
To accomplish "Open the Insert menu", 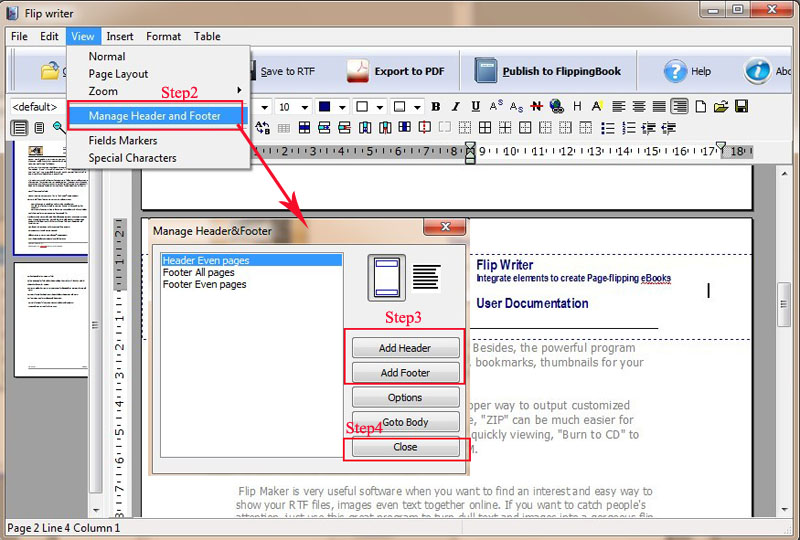I will [120, 36].
